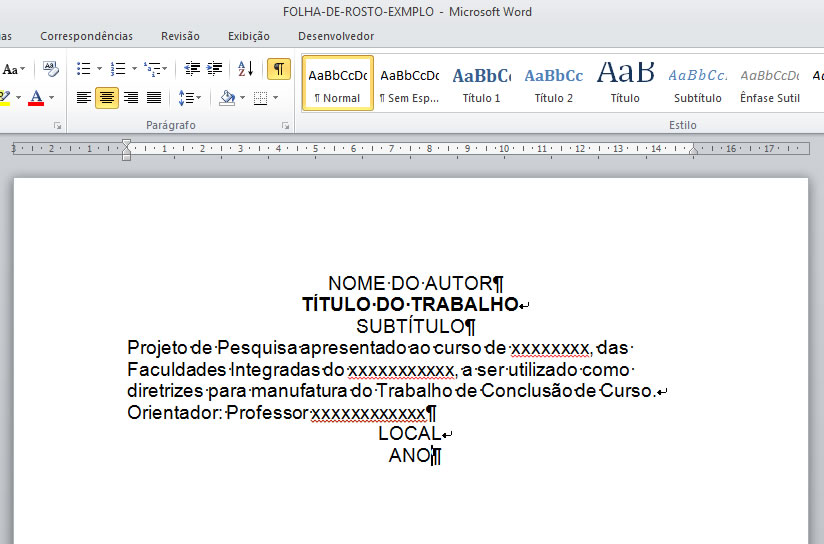Viewport: 824px width, 544px height.
Task: Open the multilevel list dropdown arrow
Action: (x=164, y=69)
